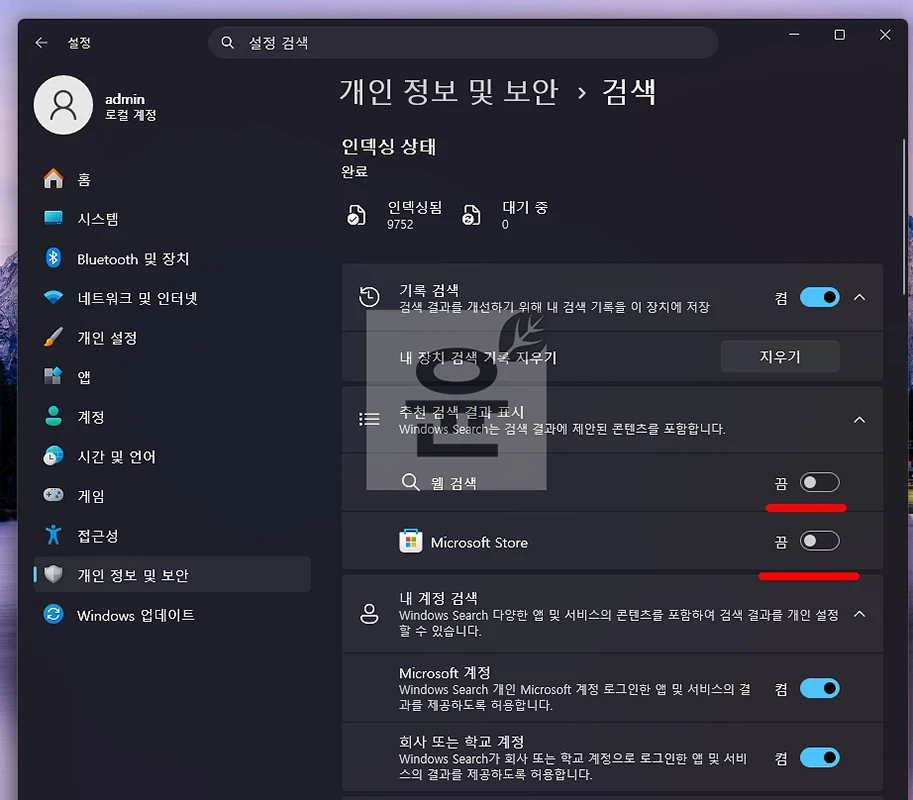Collapse the 추천 검색 결과 표시 chevron
Image resolution: width=913 pixels, height=800 pixels.
coord(859,420)
